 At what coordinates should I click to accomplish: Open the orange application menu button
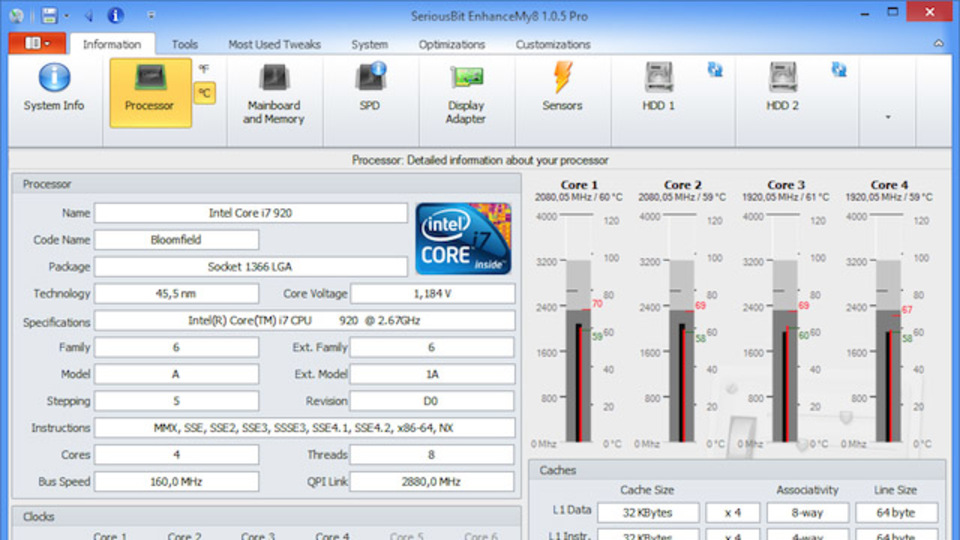(37, 43)
